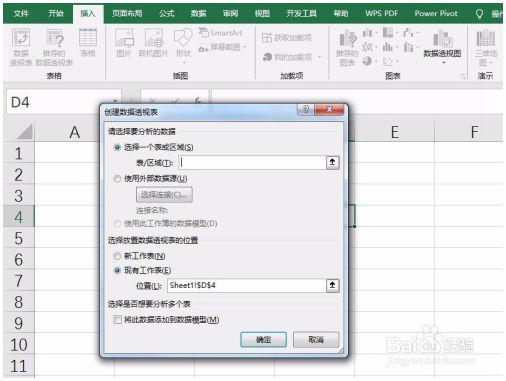506x381 pixels.
Task: Click the SmartArt button
Action: point(221,33)
